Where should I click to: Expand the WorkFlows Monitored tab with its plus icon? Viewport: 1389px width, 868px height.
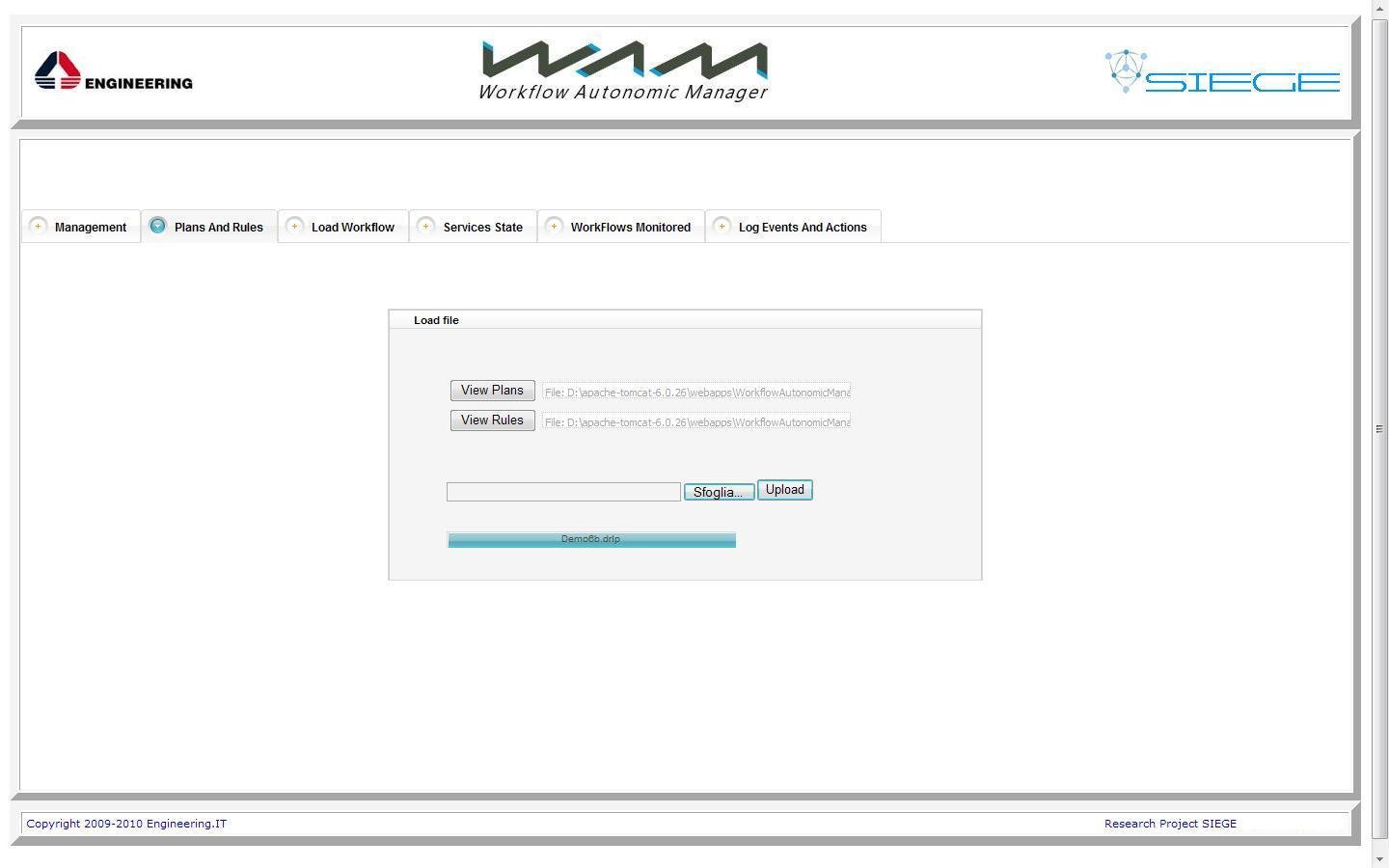tap(555, 226)
